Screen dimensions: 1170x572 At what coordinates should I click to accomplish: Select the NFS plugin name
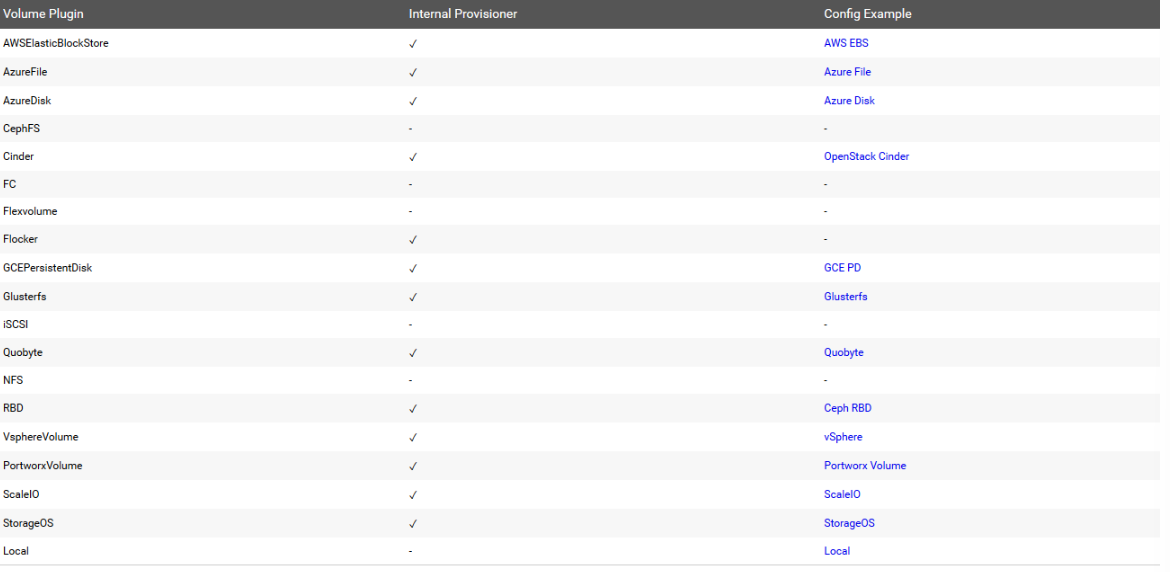(13, 380)
